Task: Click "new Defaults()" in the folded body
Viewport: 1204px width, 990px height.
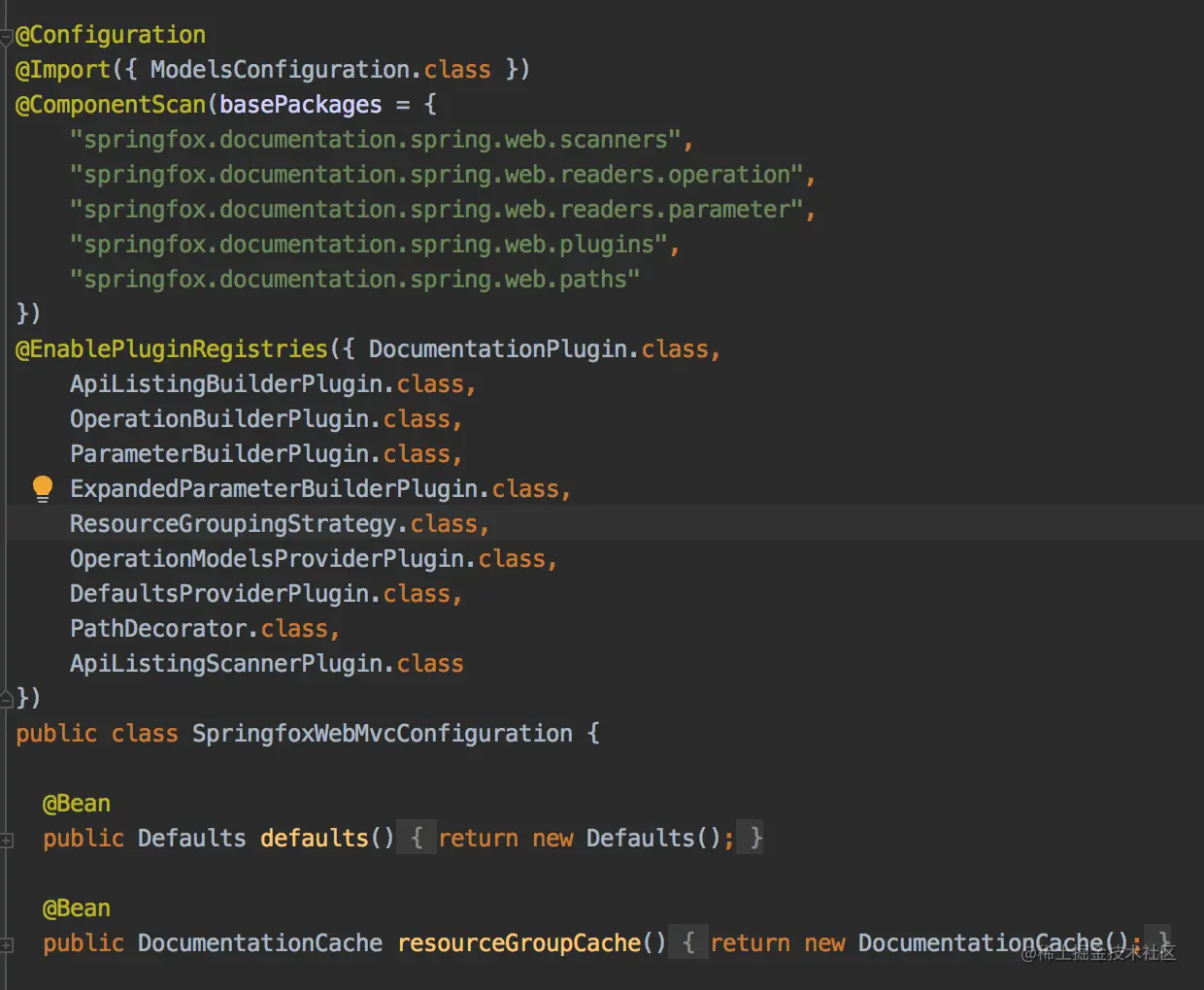Action: [x=626, y=839]
